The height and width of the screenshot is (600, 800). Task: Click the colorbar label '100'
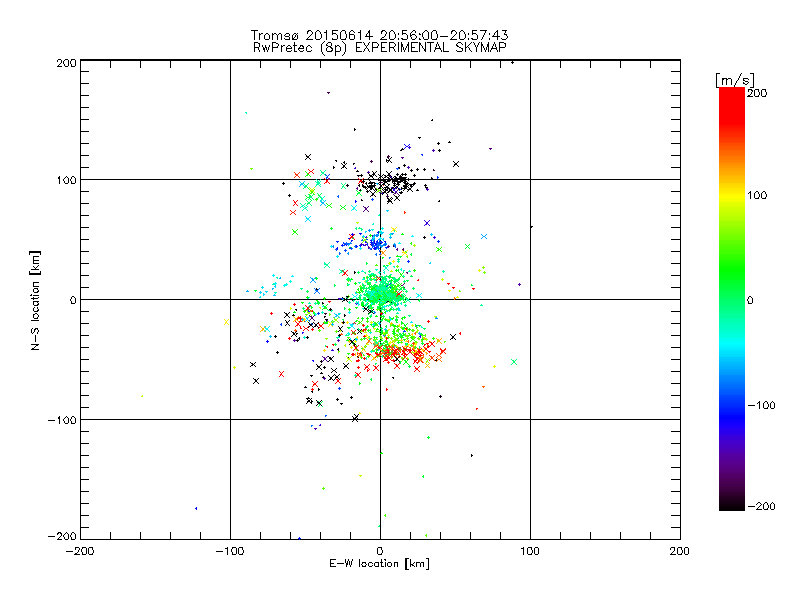click(757, 195)
